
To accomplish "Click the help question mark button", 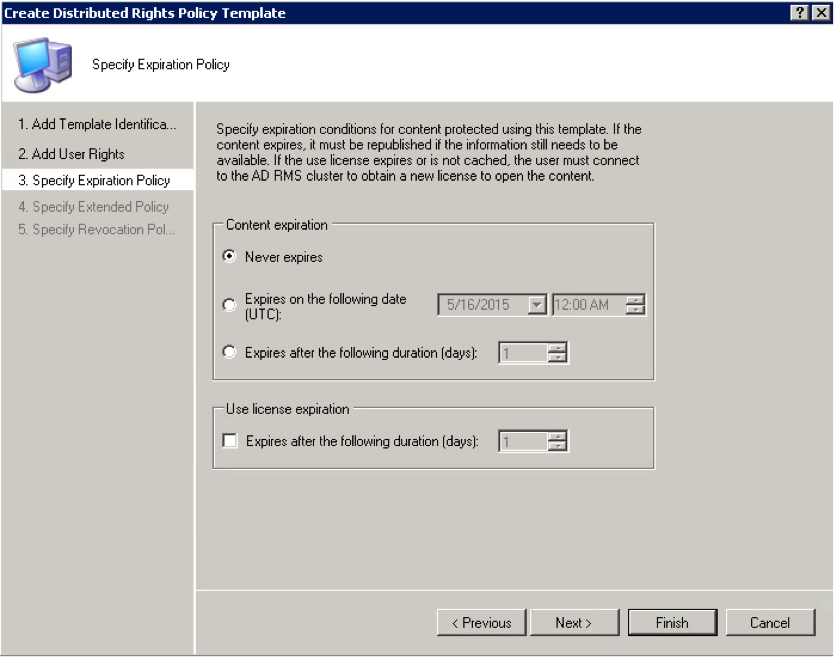I will [800, 13].
